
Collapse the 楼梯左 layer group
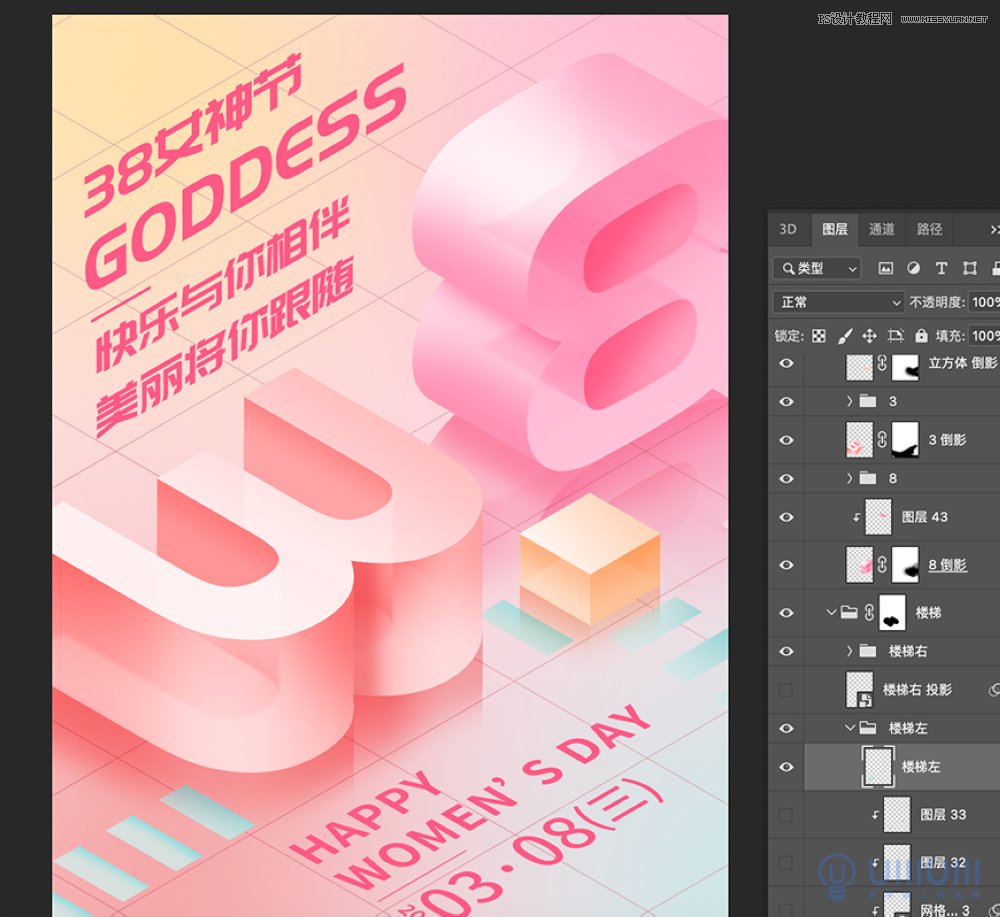[850, 728]
